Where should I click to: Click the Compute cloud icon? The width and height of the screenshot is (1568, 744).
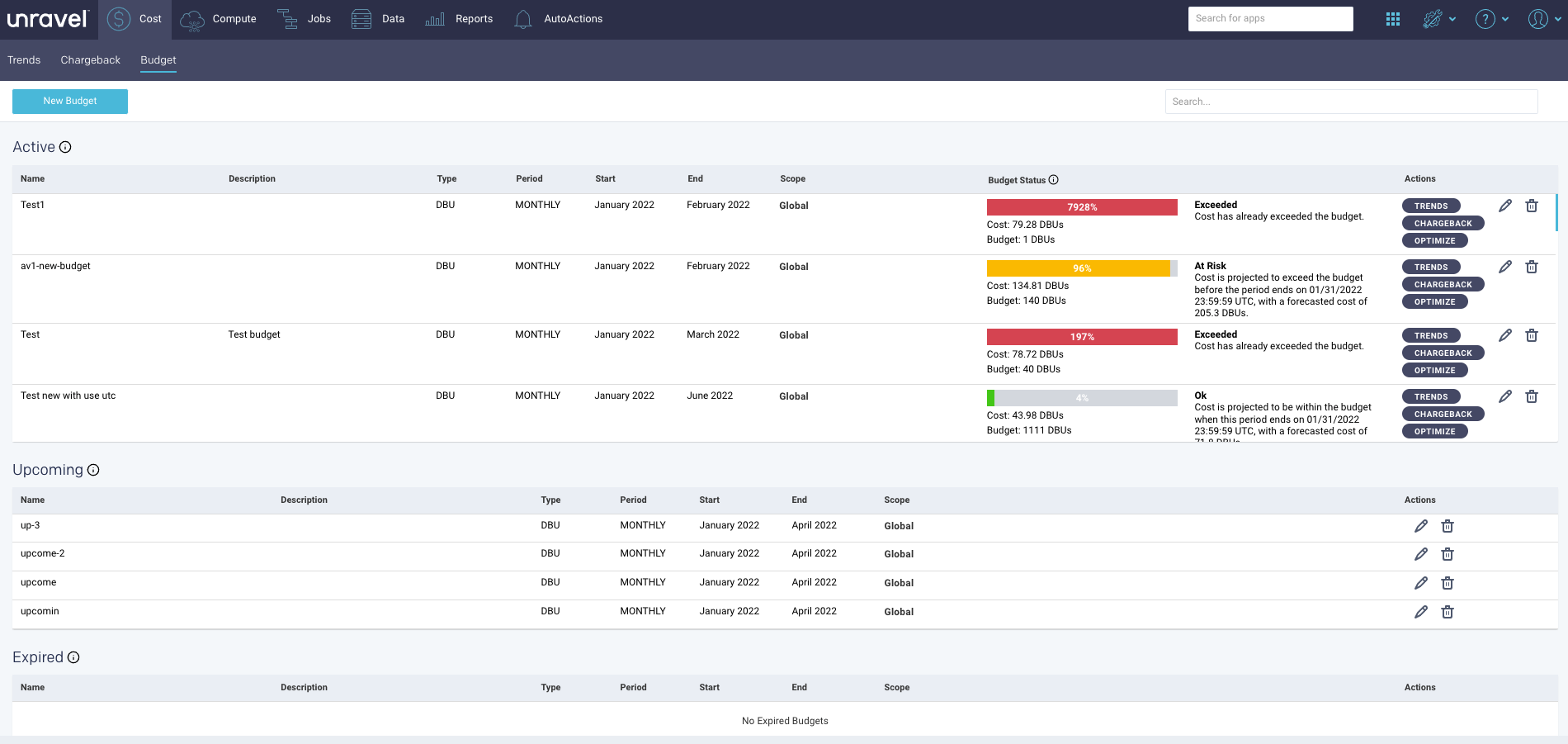tap(192, 20)
